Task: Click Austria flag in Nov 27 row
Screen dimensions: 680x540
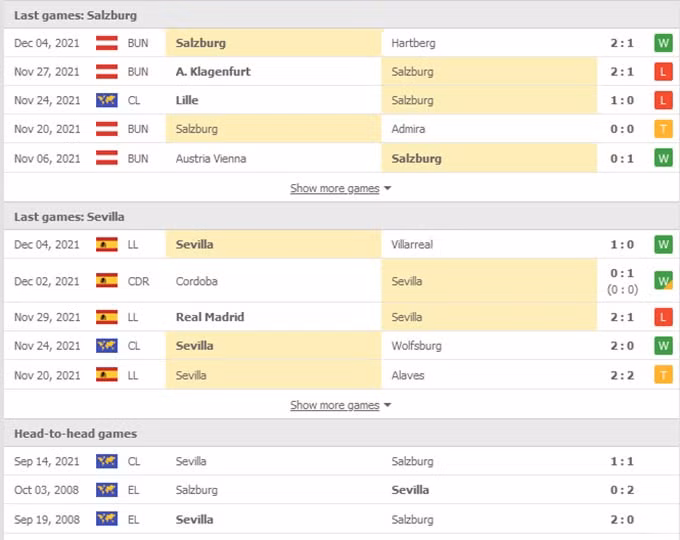Action: tap(107, 72)
